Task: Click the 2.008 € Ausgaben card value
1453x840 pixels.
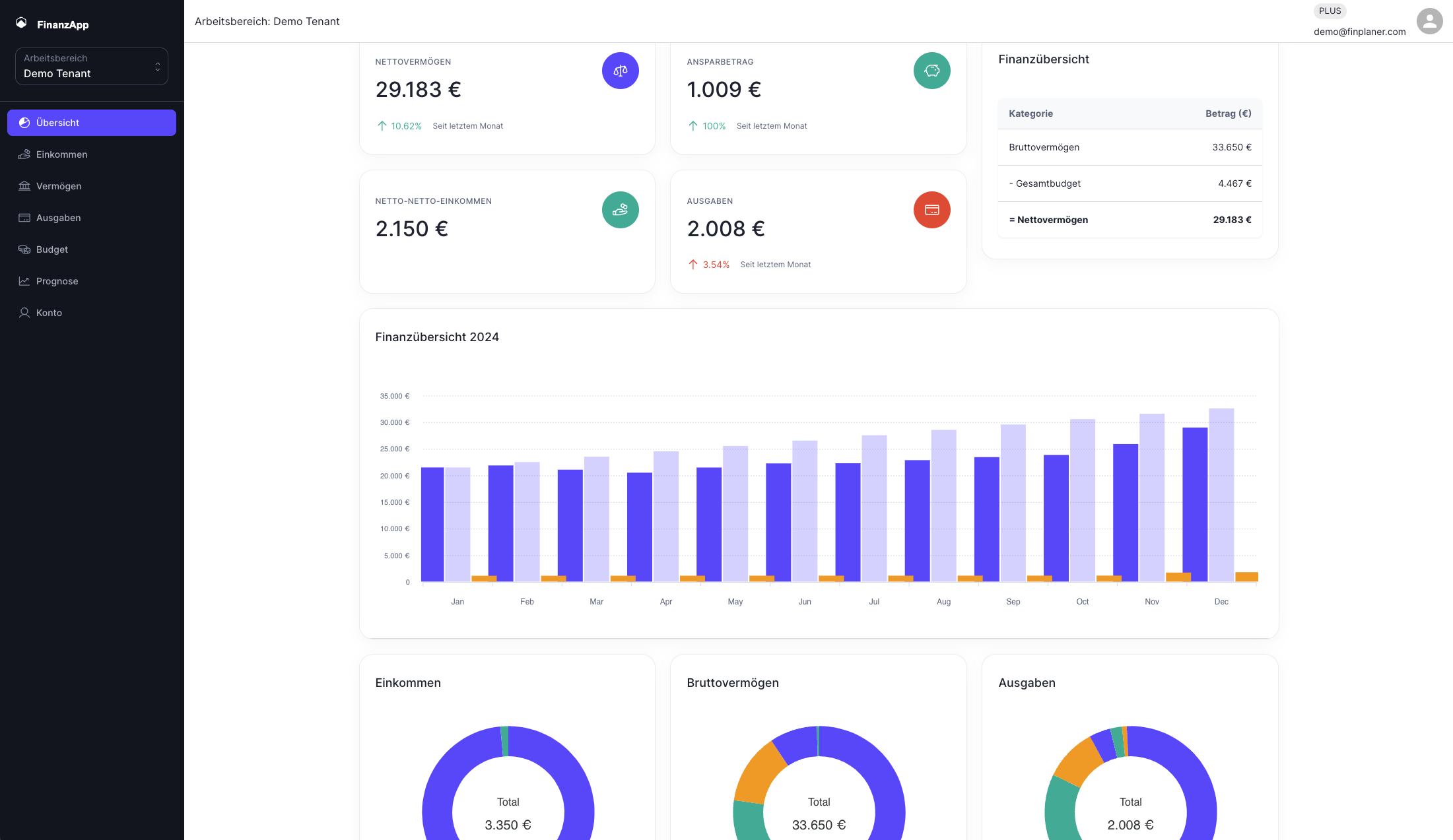Action: (x=726, y=229)
